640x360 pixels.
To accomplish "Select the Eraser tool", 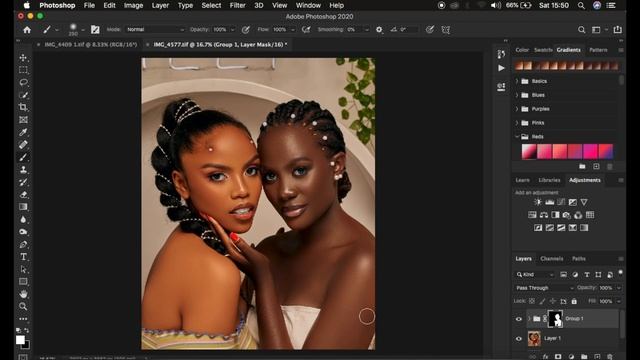I will coord(23,194).
